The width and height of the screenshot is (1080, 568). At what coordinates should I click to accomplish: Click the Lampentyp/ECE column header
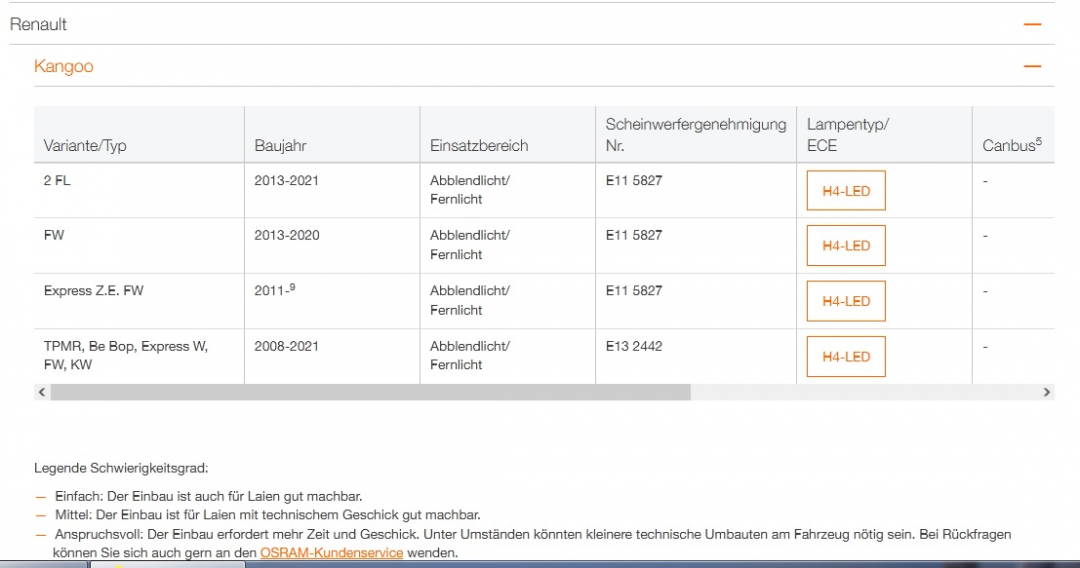[847, 135]
